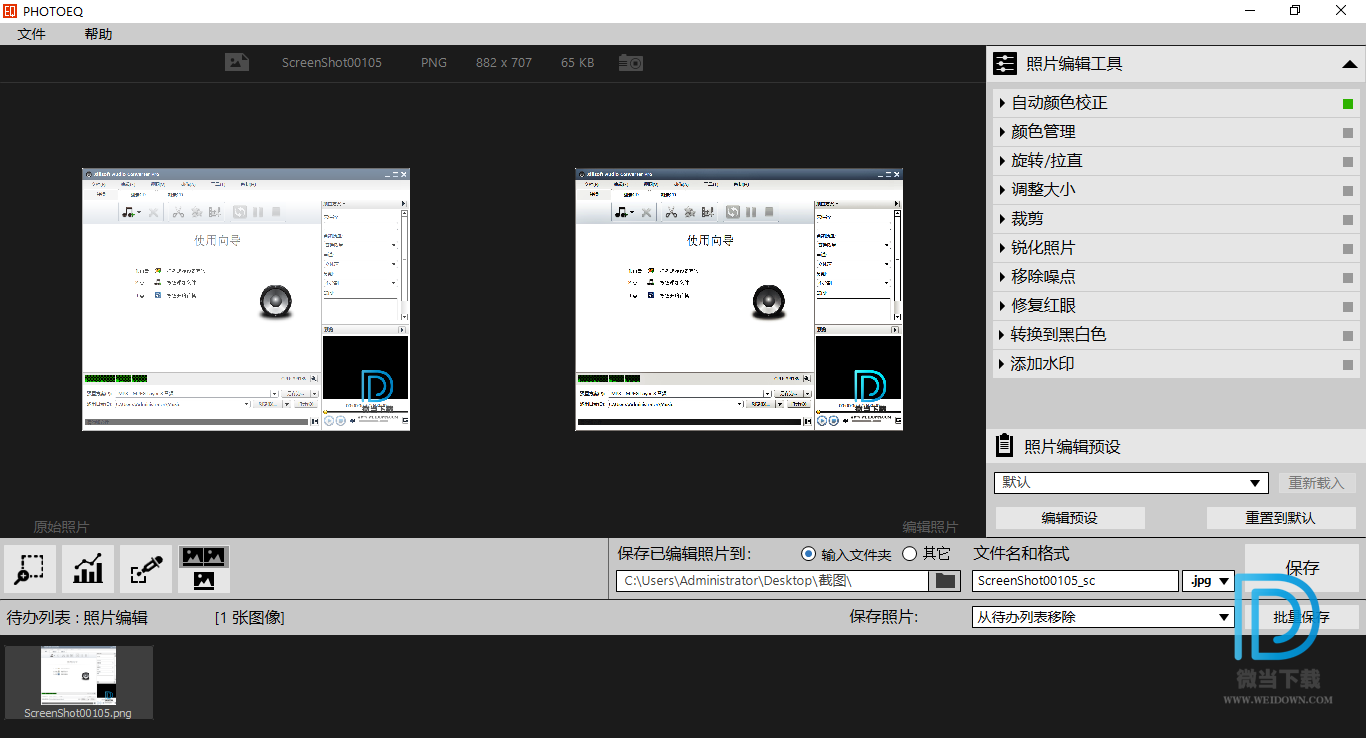
Task: Maximize/restore the PHOTOEQ window
Action: pos(1295,10)
